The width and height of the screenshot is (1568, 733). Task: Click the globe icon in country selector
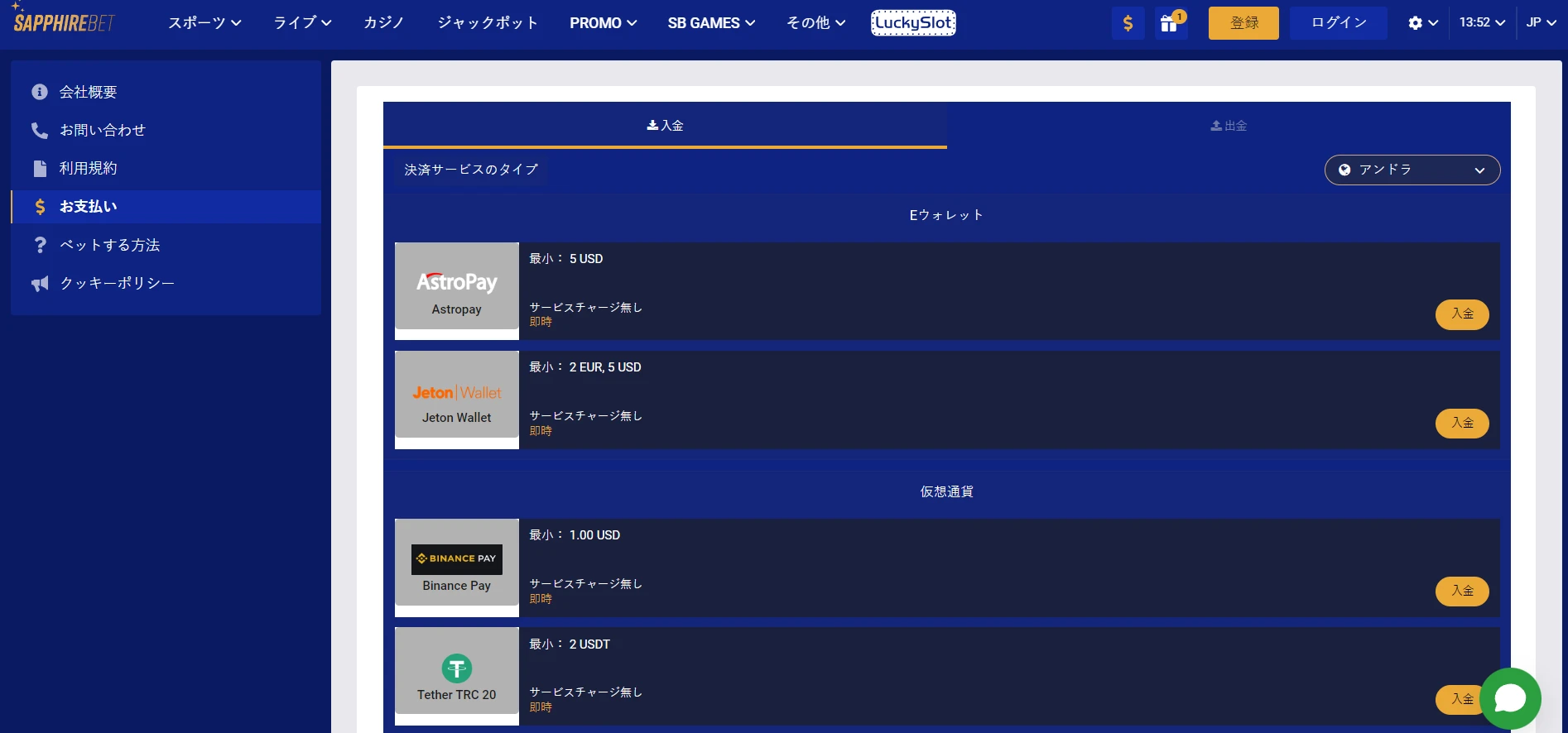(x=1344, y=170)
